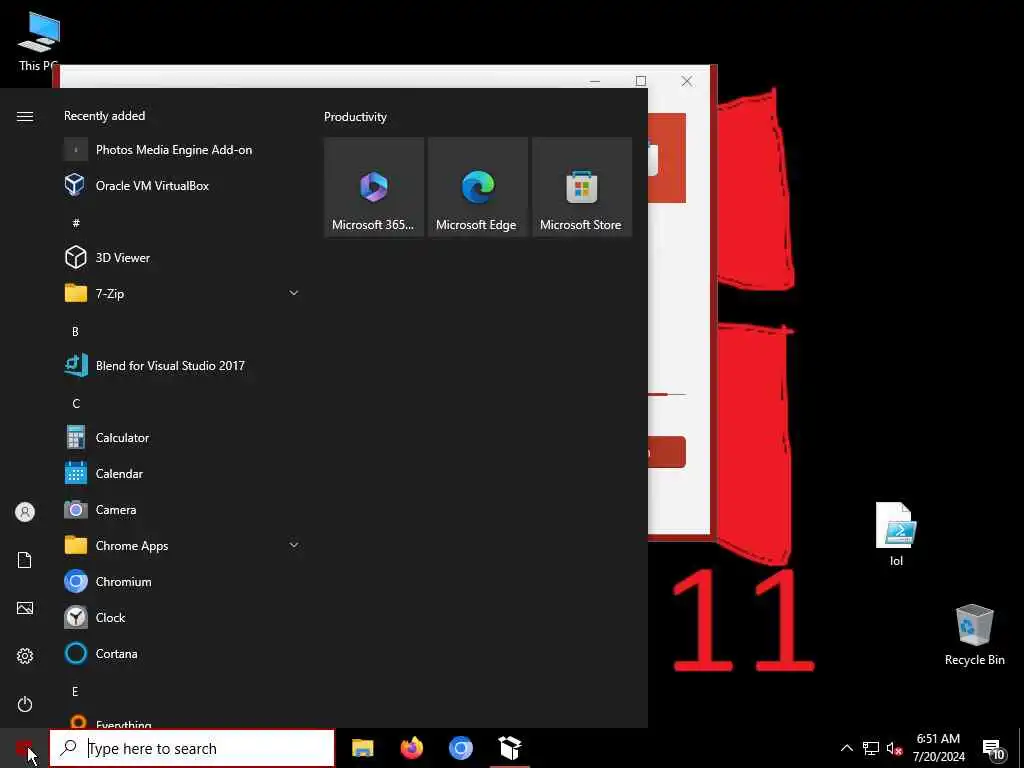The image size is (1024, 768).
Task: Open Documents from the Start sidebar
Action: point(25,560)
